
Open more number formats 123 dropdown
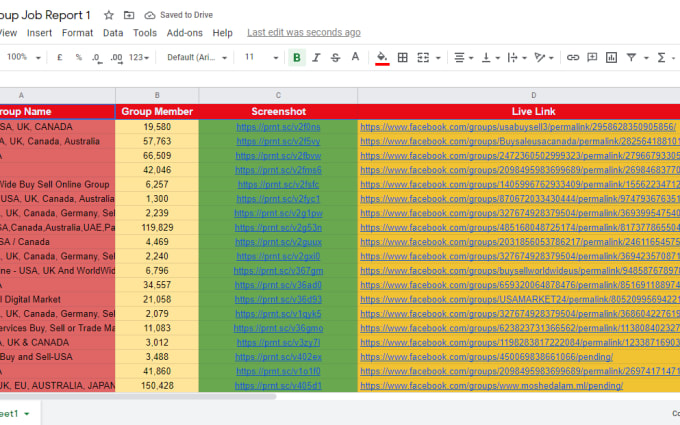coord(139,57)
